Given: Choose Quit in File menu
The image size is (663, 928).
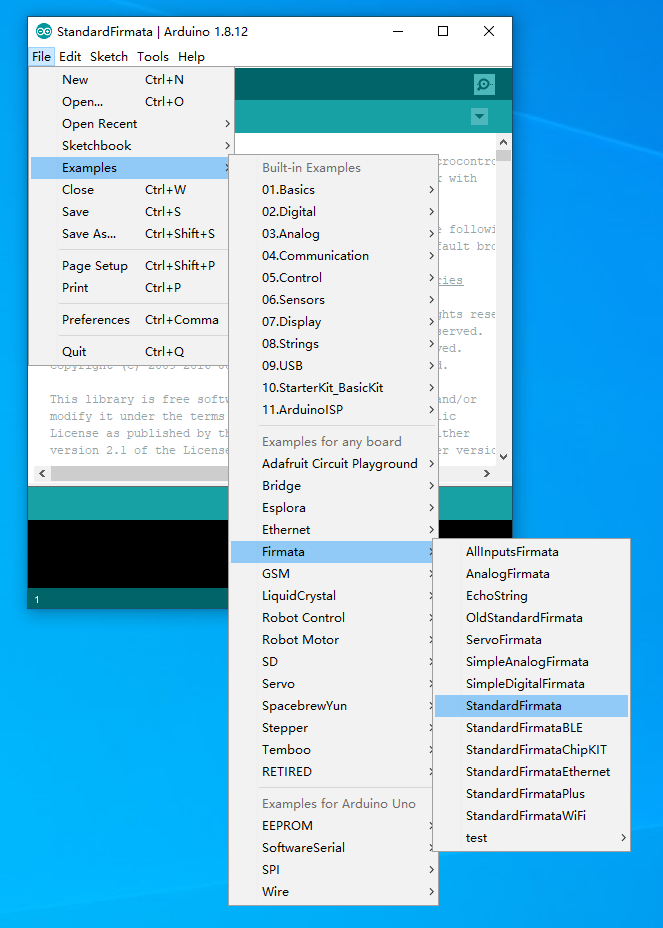Looking at the screenshot, I should [x=130, y=352].
